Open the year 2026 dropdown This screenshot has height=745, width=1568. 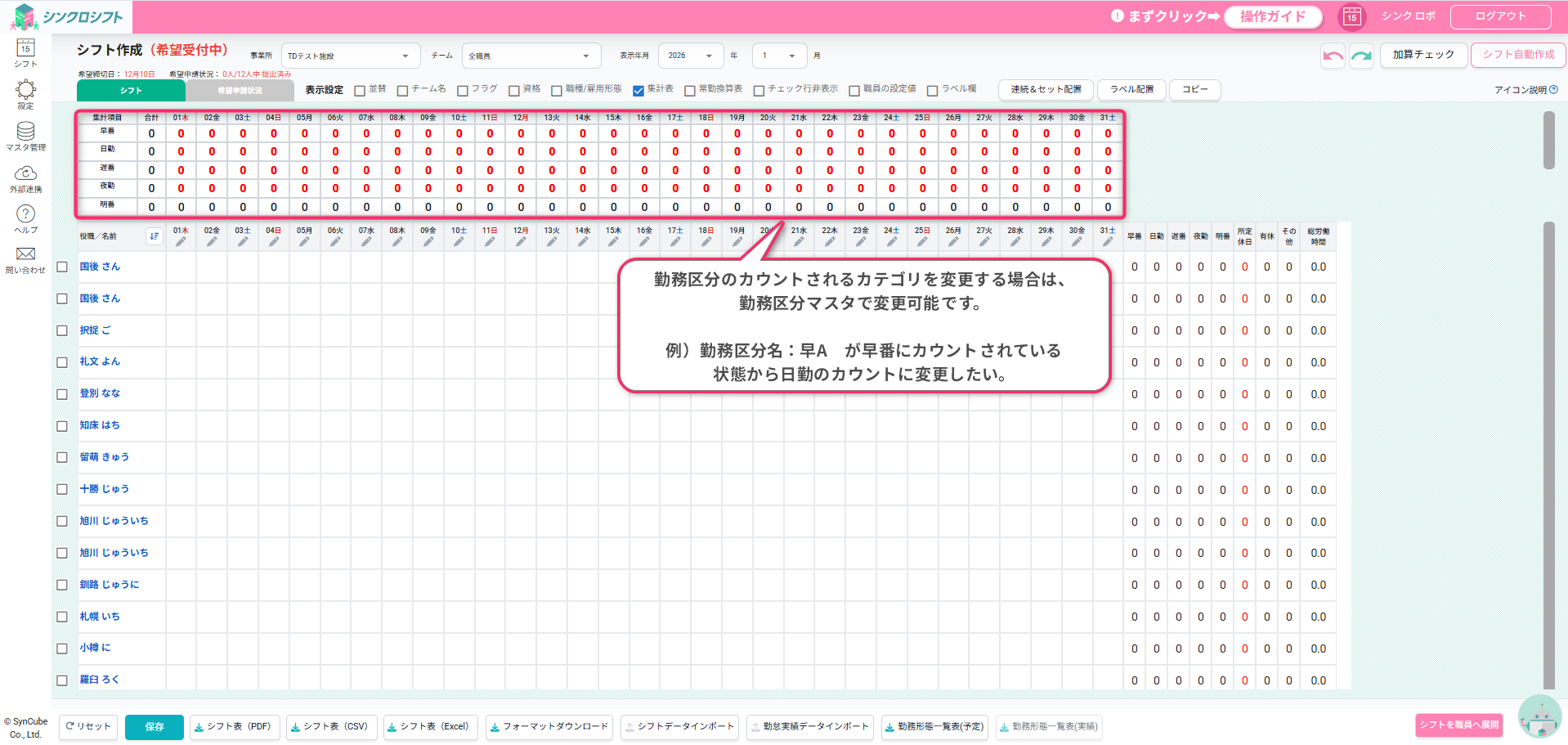tap(690, 56)
